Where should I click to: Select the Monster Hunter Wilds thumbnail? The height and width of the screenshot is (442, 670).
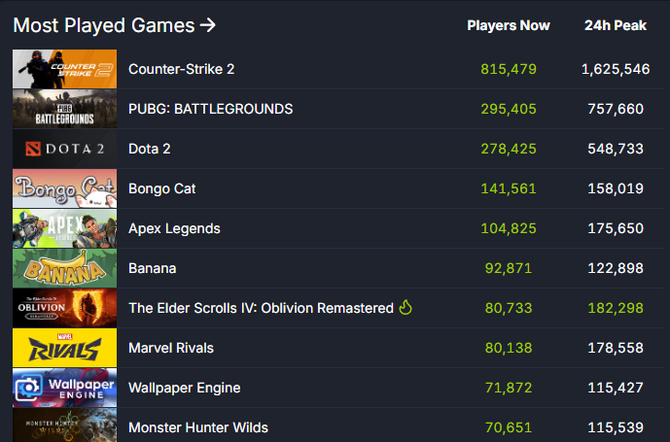pyautogui.click(x=65, y=425)
